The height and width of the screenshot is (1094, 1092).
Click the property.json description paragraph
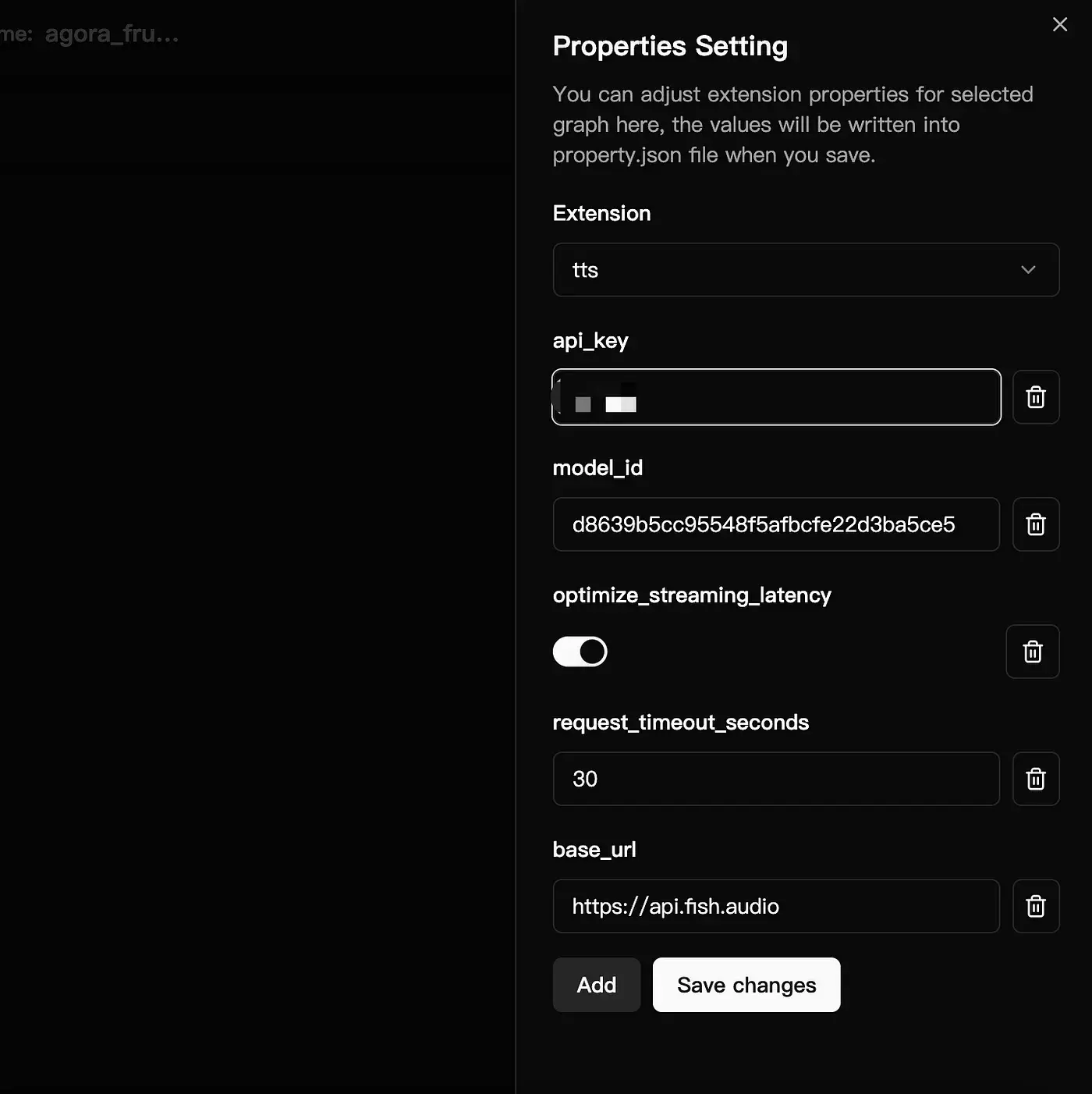coord(792,125)
